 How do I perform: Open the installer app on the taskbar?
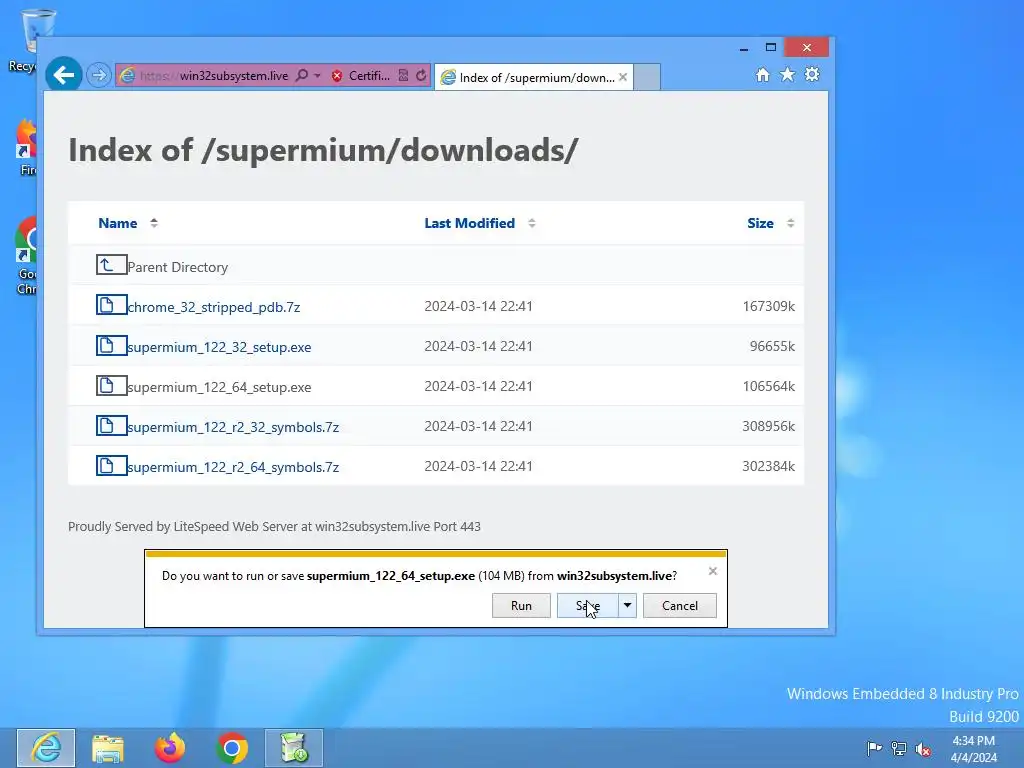tap(293, 748)
